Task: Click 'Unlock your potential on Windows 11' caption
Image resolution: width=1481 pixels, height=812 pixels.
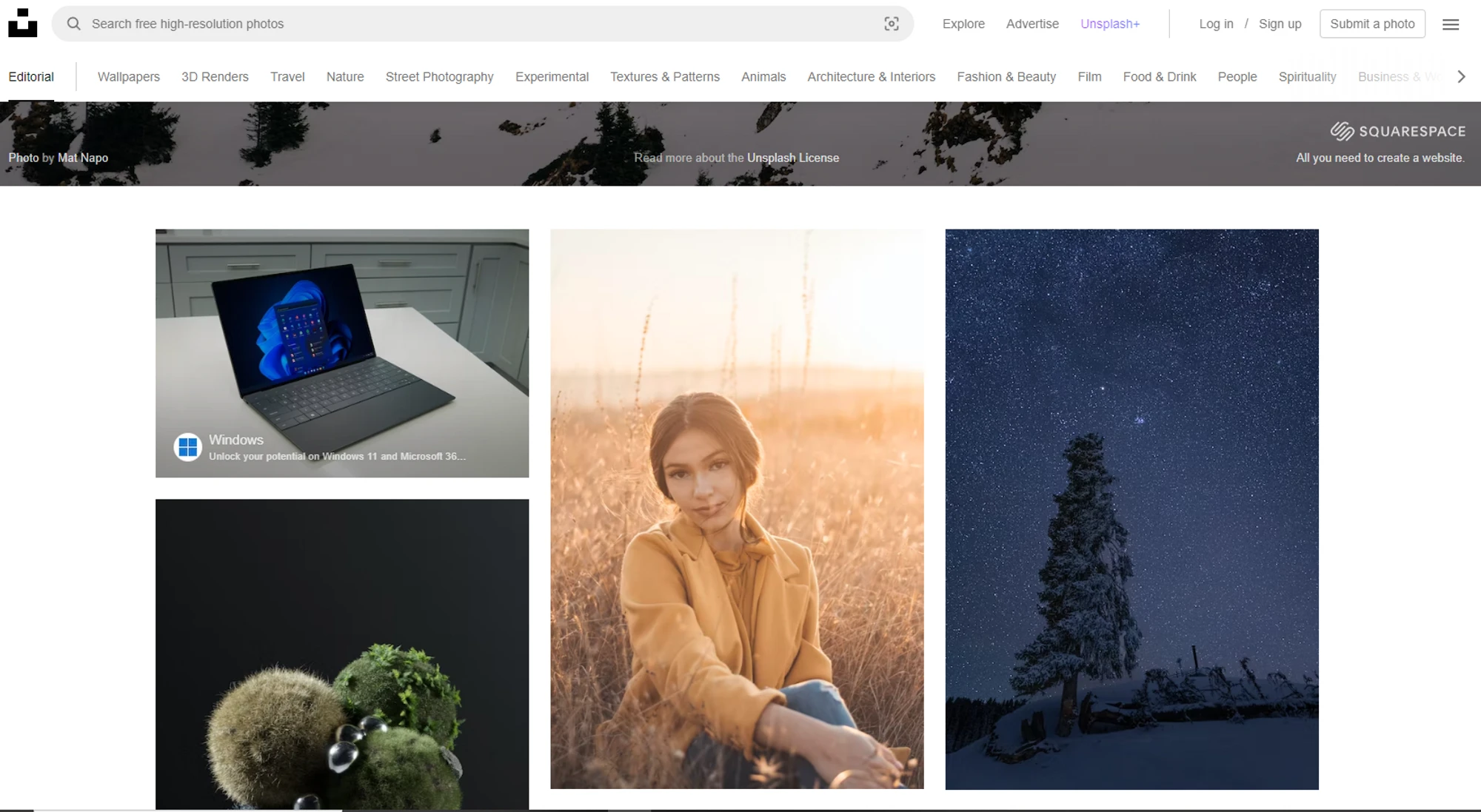Action: tap(337, 456)
